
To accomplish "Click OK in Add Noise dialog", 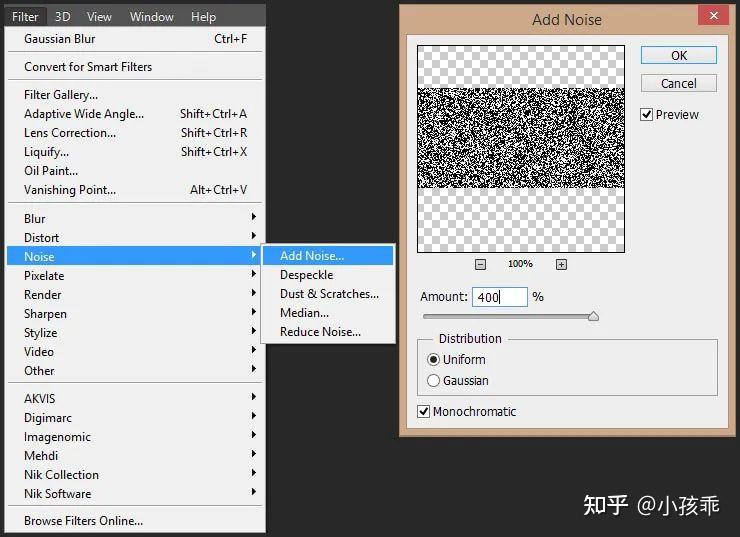I will point(679,56).
